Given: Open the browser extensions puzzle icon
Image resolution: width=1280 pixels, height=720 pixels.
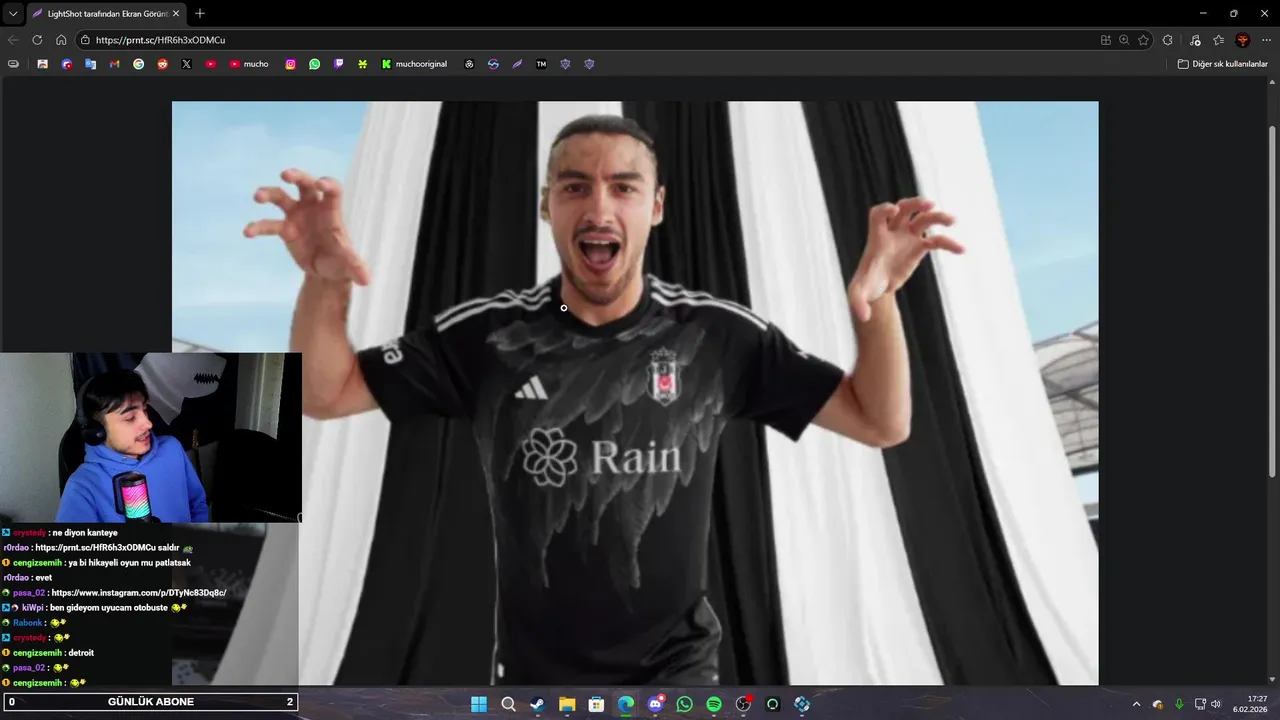Looking at the screenshot, I should pyautogui.click(x=1167, y=40).
